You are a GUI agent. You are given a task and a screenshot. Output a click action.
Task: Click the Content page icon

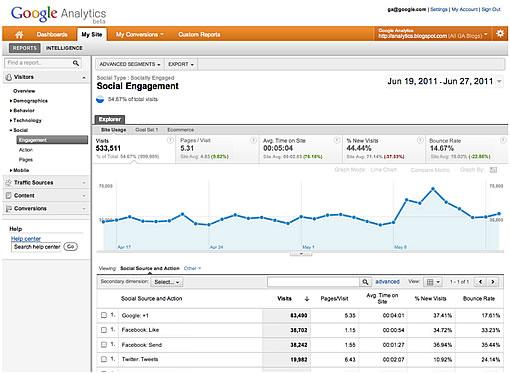(x=9, y=195)
